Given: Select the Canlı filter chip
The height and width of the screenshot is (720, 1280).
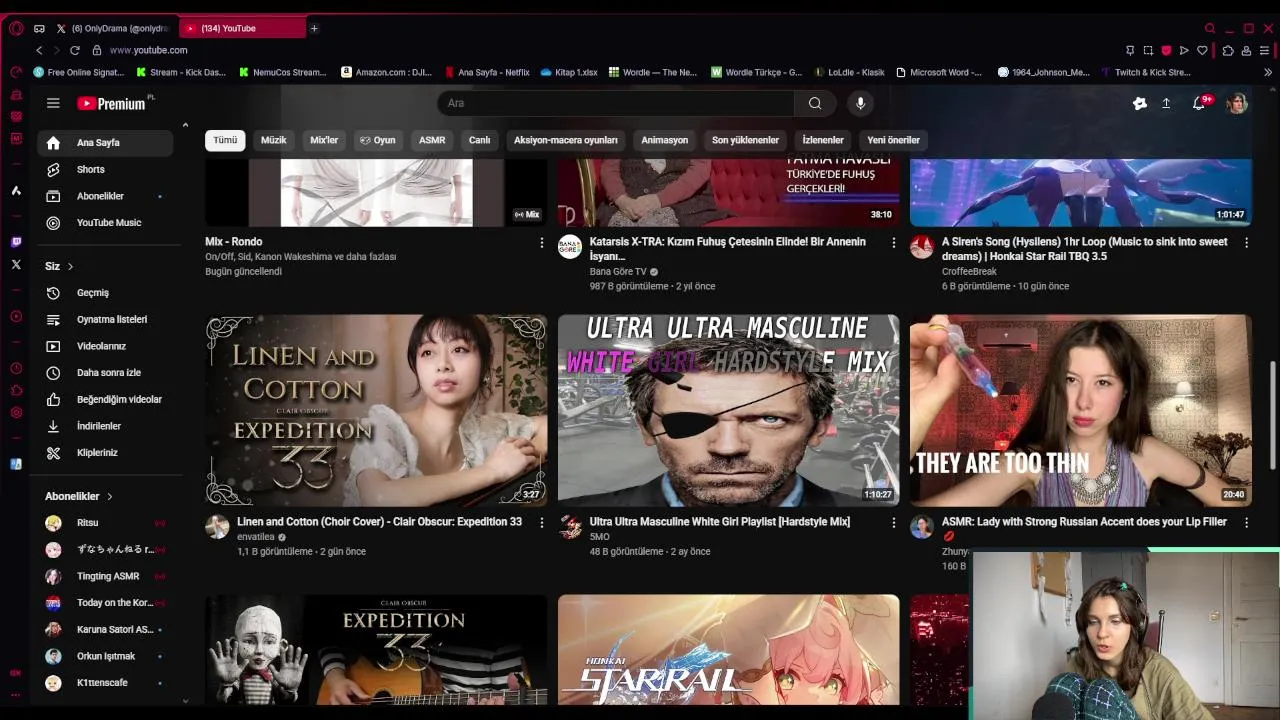Looking at the screenshot, I should coord(480,140).
